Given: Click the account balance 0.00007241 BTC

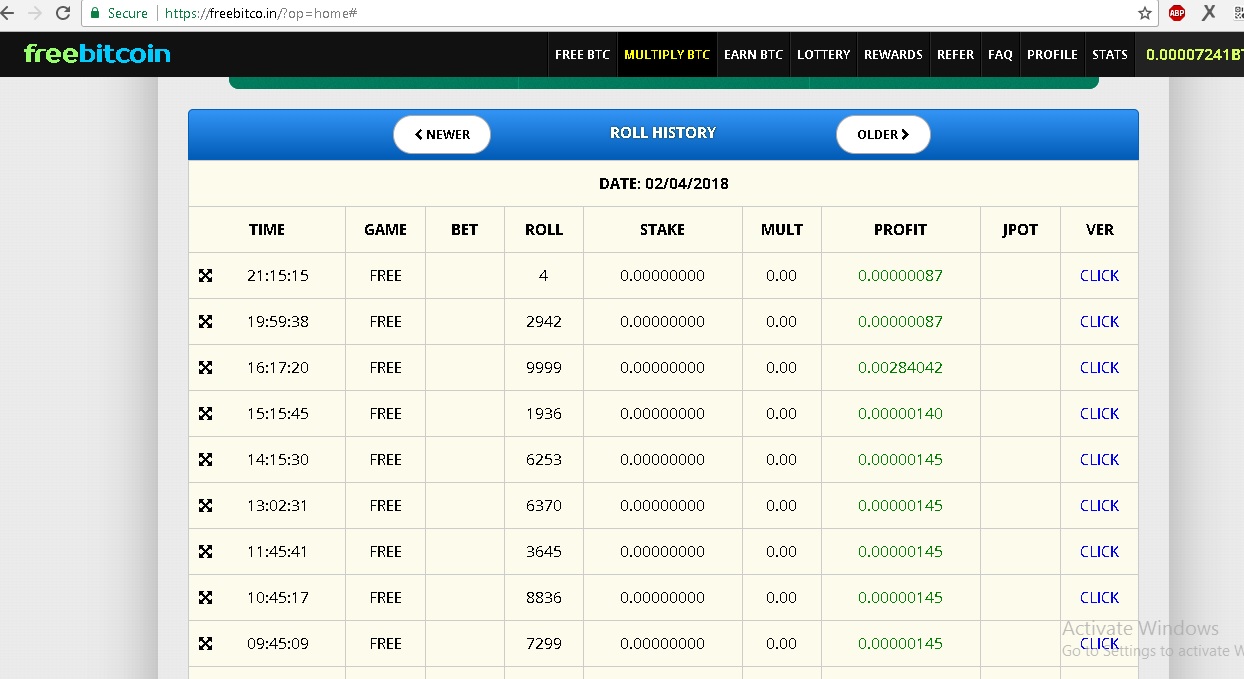Looking at the screenshot, I should point(1194,55).
